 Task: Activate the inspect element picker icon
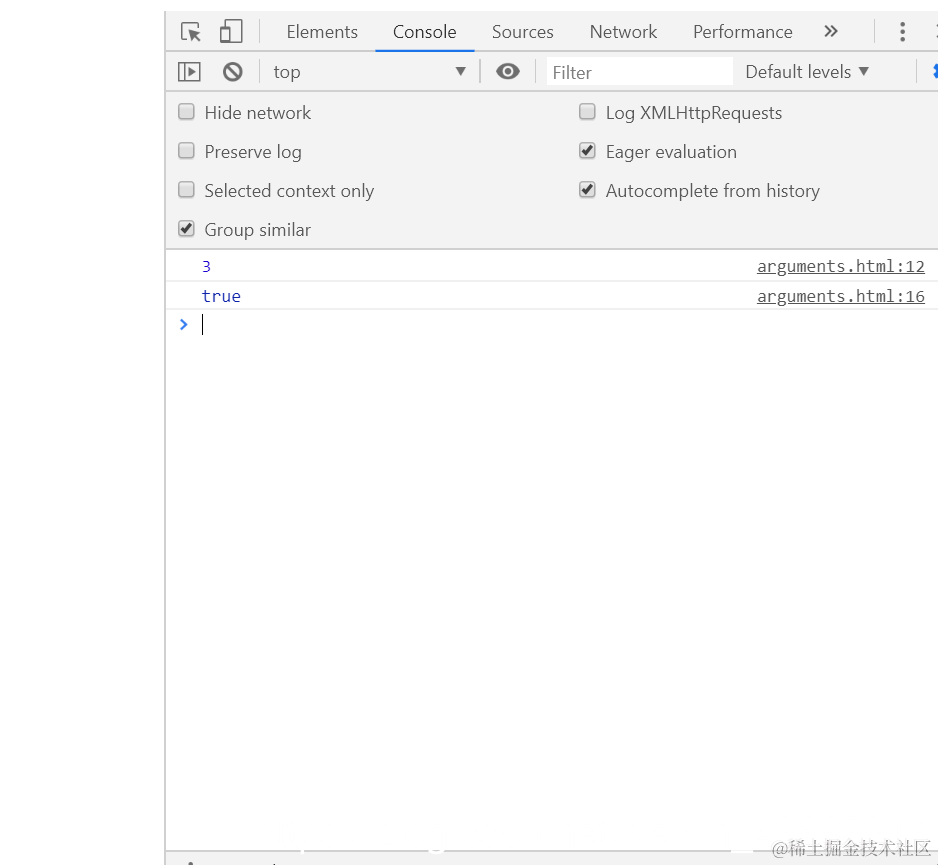point(191,32)
